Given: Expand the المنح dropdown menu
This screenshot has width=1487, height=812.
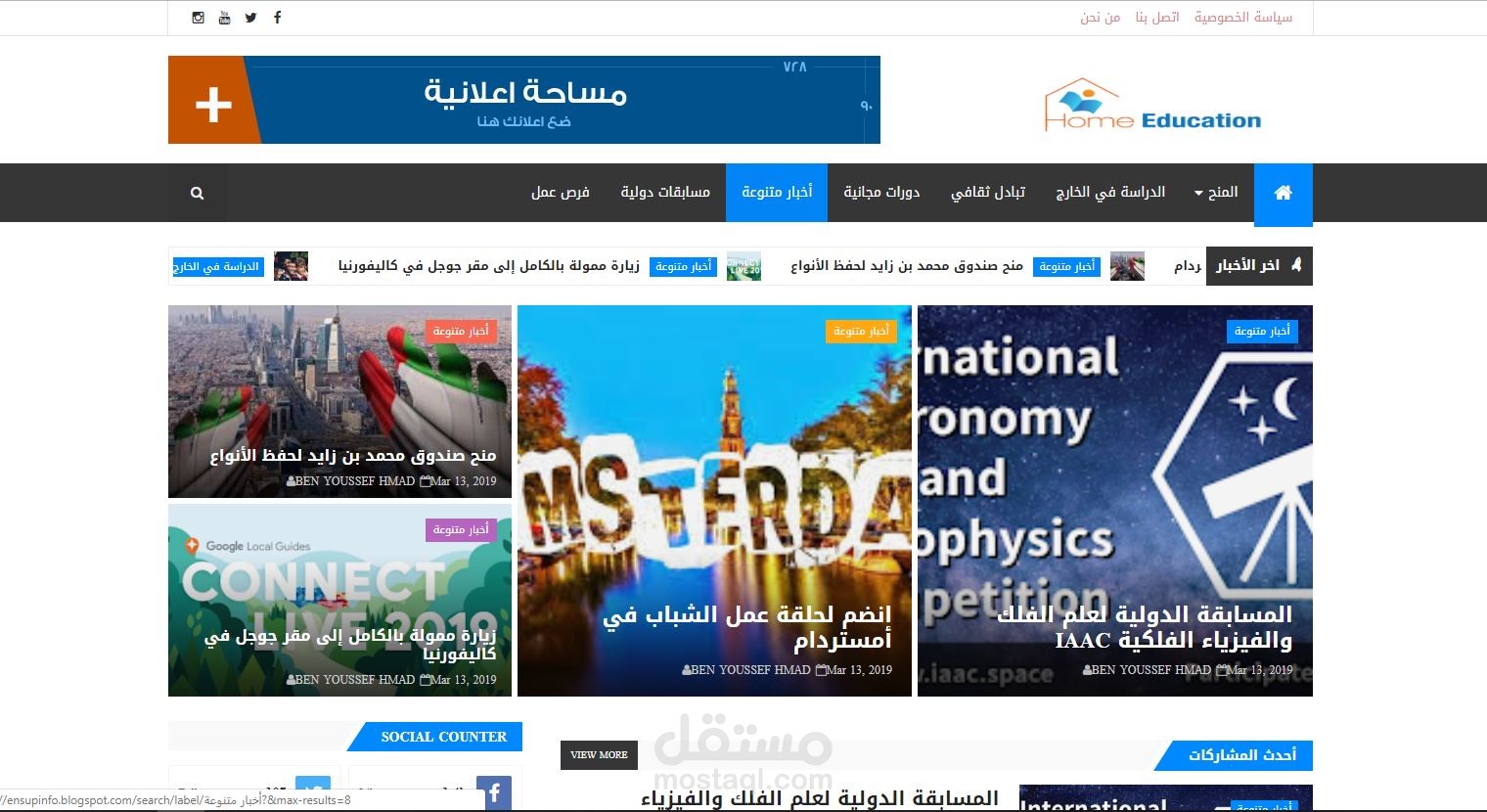Looking at the screenshot, I should pos(1216,192).
